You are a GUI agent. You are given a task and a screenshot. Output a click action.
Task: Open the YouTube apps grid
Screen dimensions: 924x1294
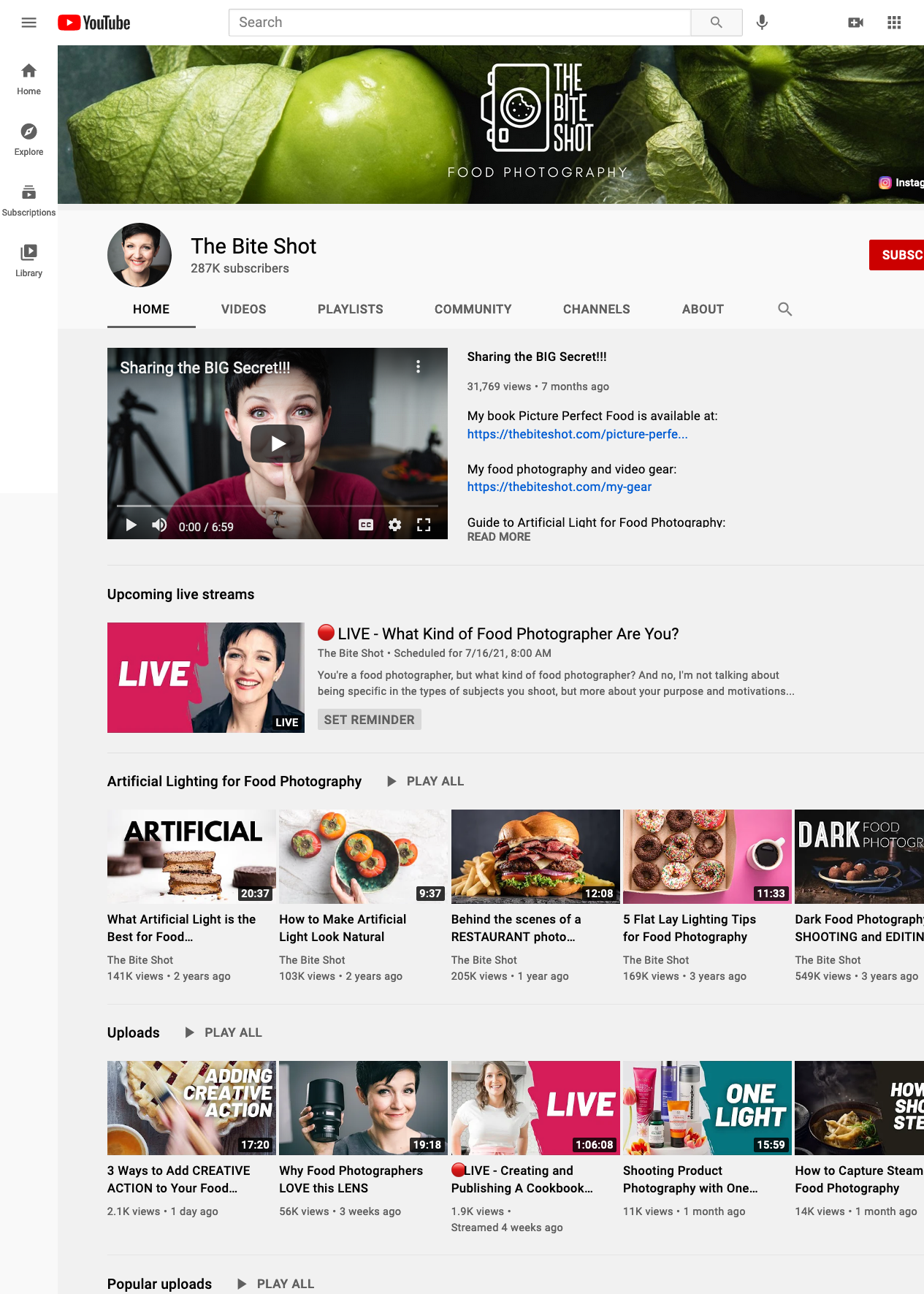[894, 23]
